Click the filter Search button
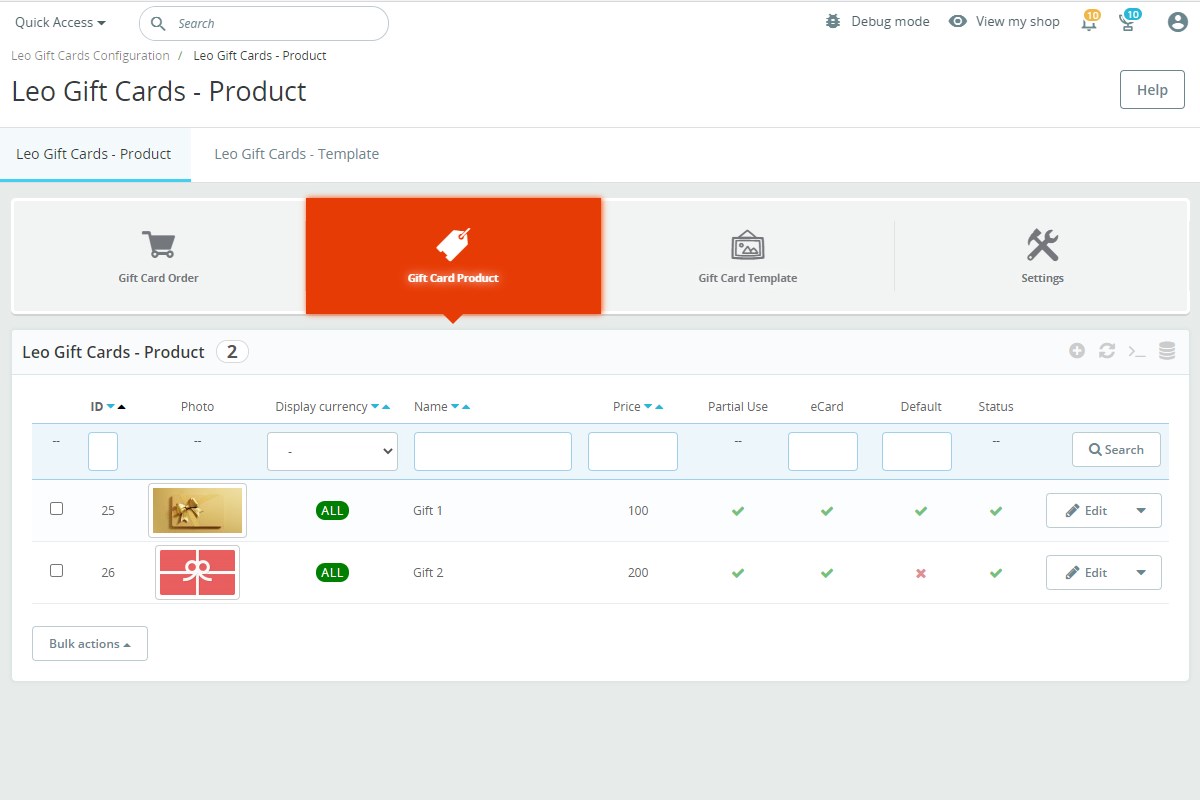The image size is (1200, 800). 1116,450
